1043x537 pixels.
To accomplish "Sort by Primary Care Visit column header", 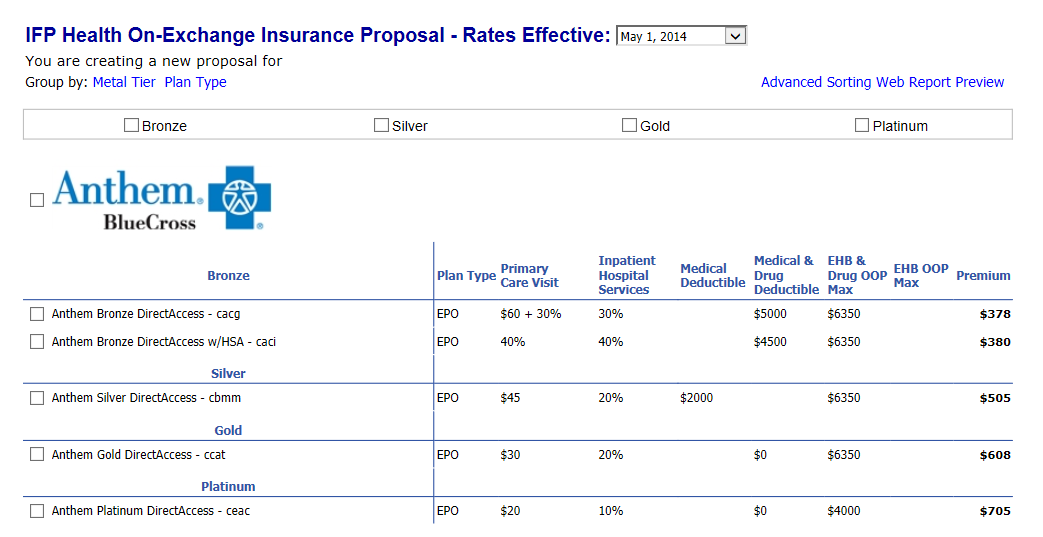I will (x=529, y=275).
